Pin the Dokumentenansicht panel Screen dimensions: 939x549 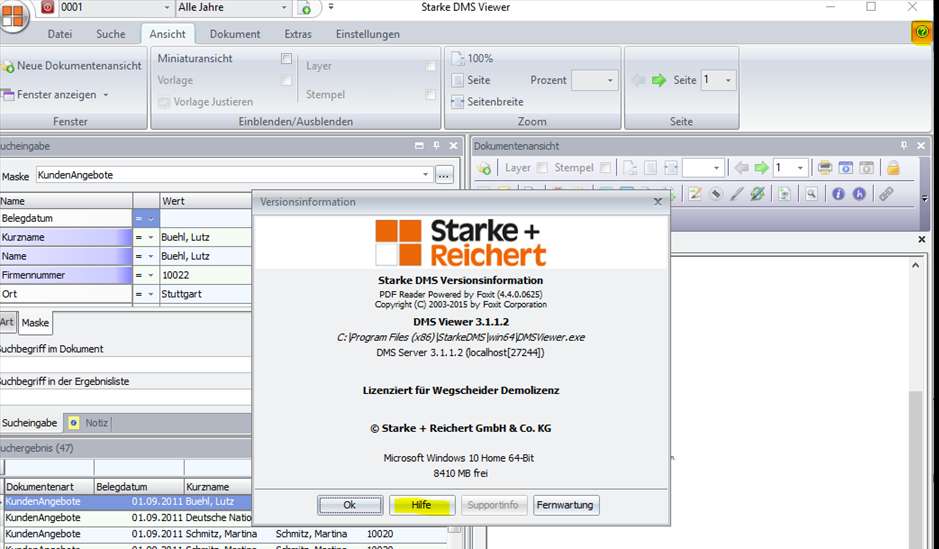(904, 145)
